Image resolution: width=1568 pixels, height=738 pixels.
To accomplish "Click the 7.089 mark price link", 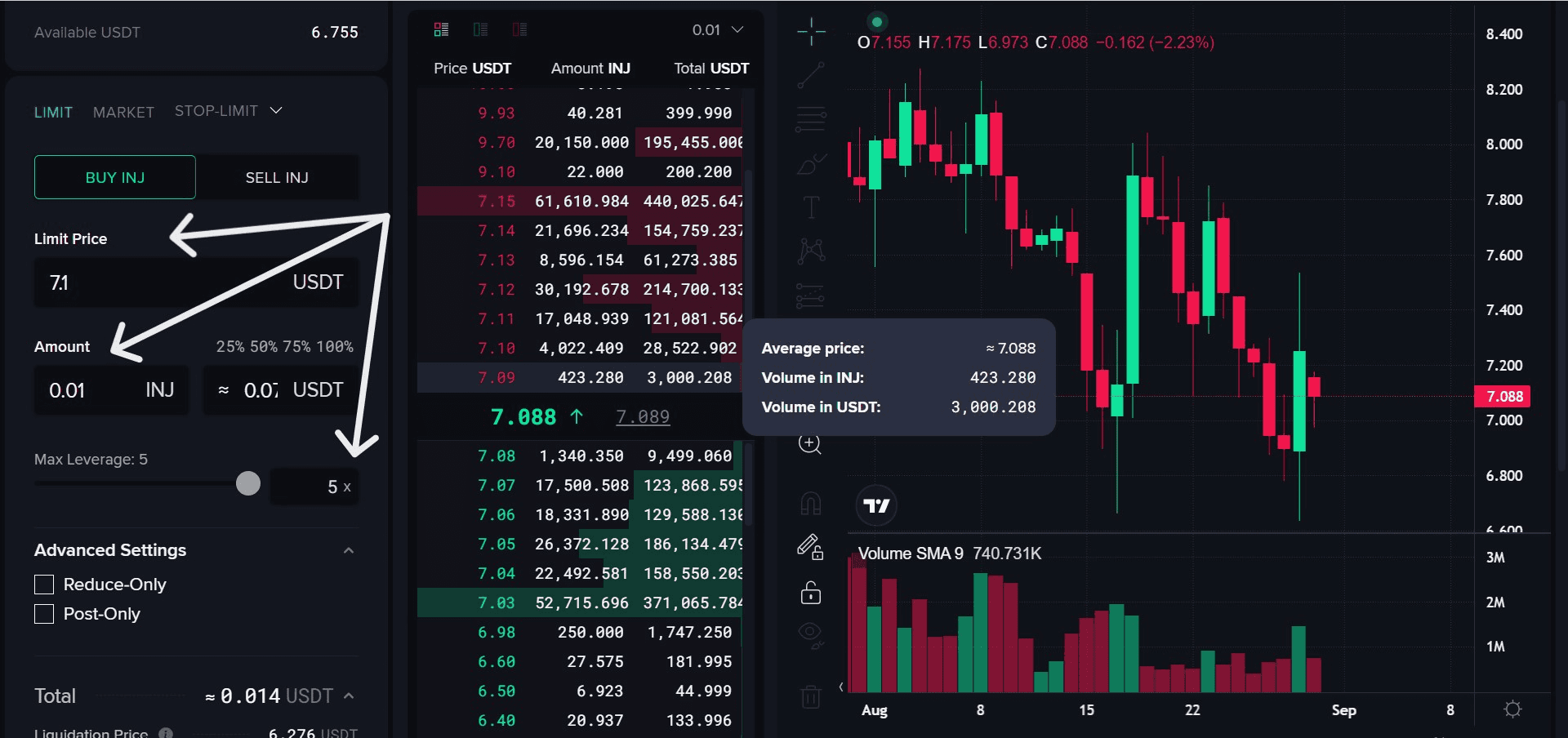I will 643,417.
